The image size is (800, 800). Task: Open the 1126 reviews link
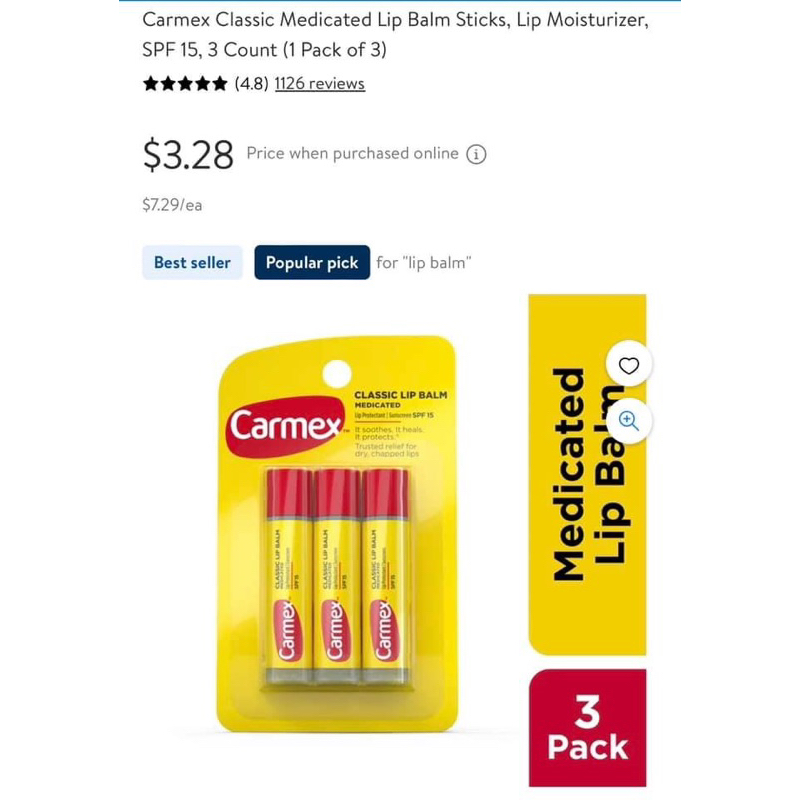pos(320,83)
